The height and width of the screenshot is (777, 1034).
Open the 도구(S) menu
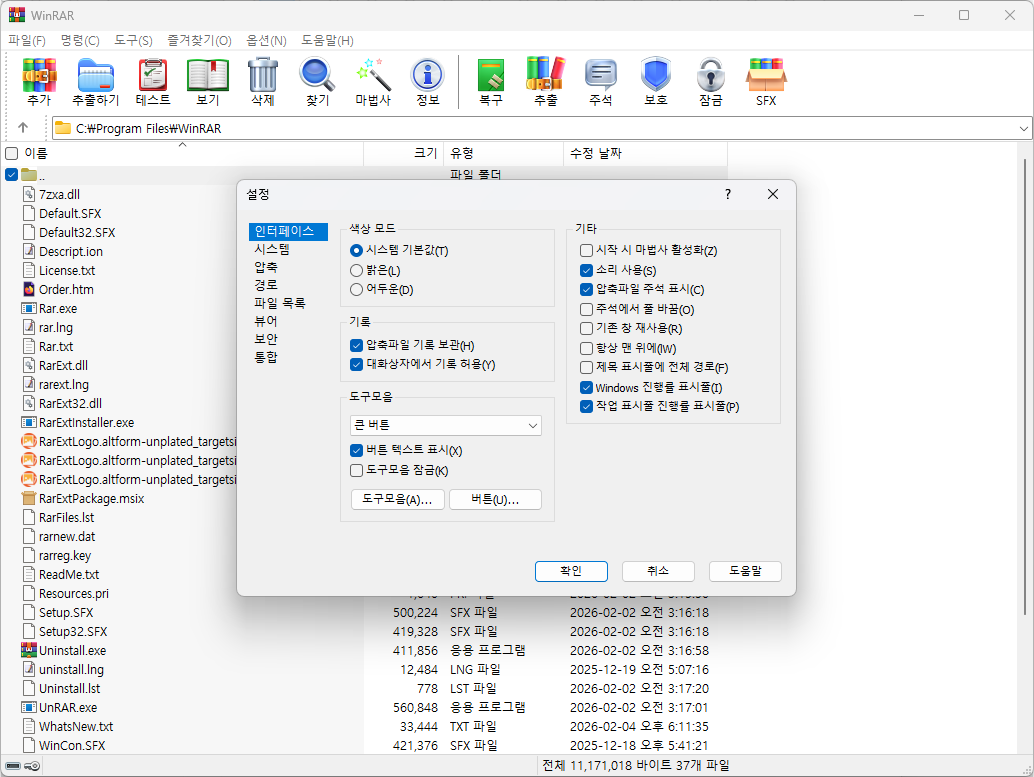tap(133, 41)
